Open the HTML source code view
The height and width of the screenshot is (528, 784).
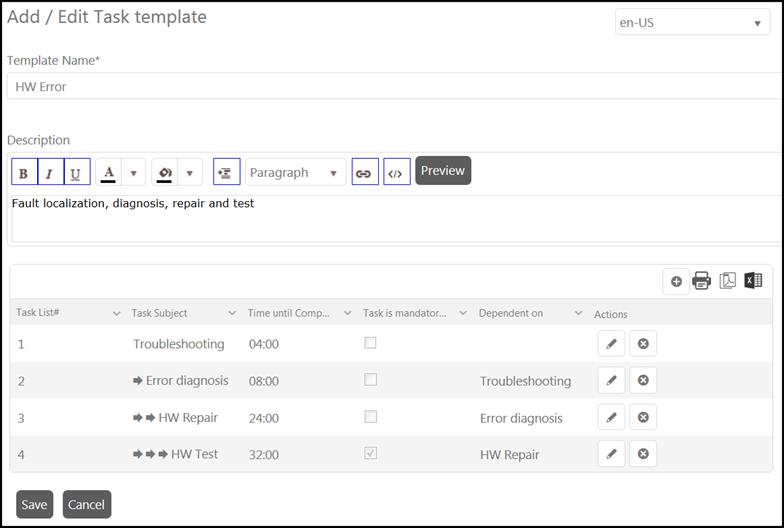coord(396,172)
